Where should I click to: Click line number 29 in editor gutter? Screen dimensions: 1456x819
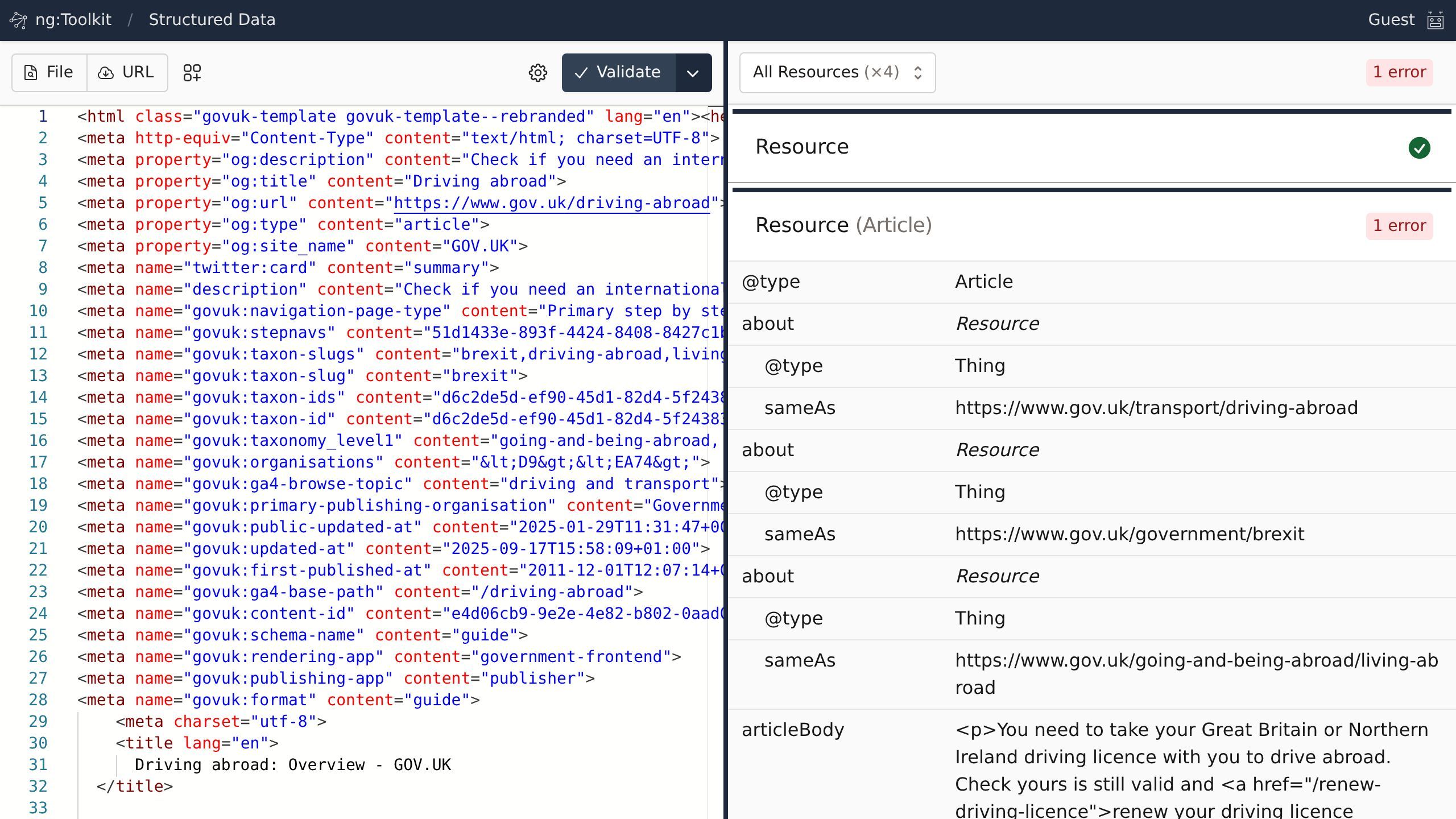38,722
